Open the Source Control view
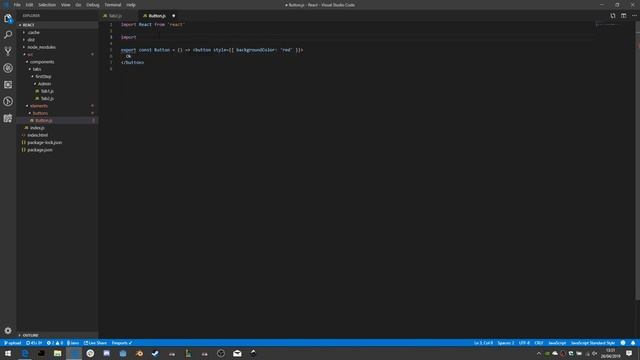The height and width of the screenshot is (360, 640). (x=8, y=51)
